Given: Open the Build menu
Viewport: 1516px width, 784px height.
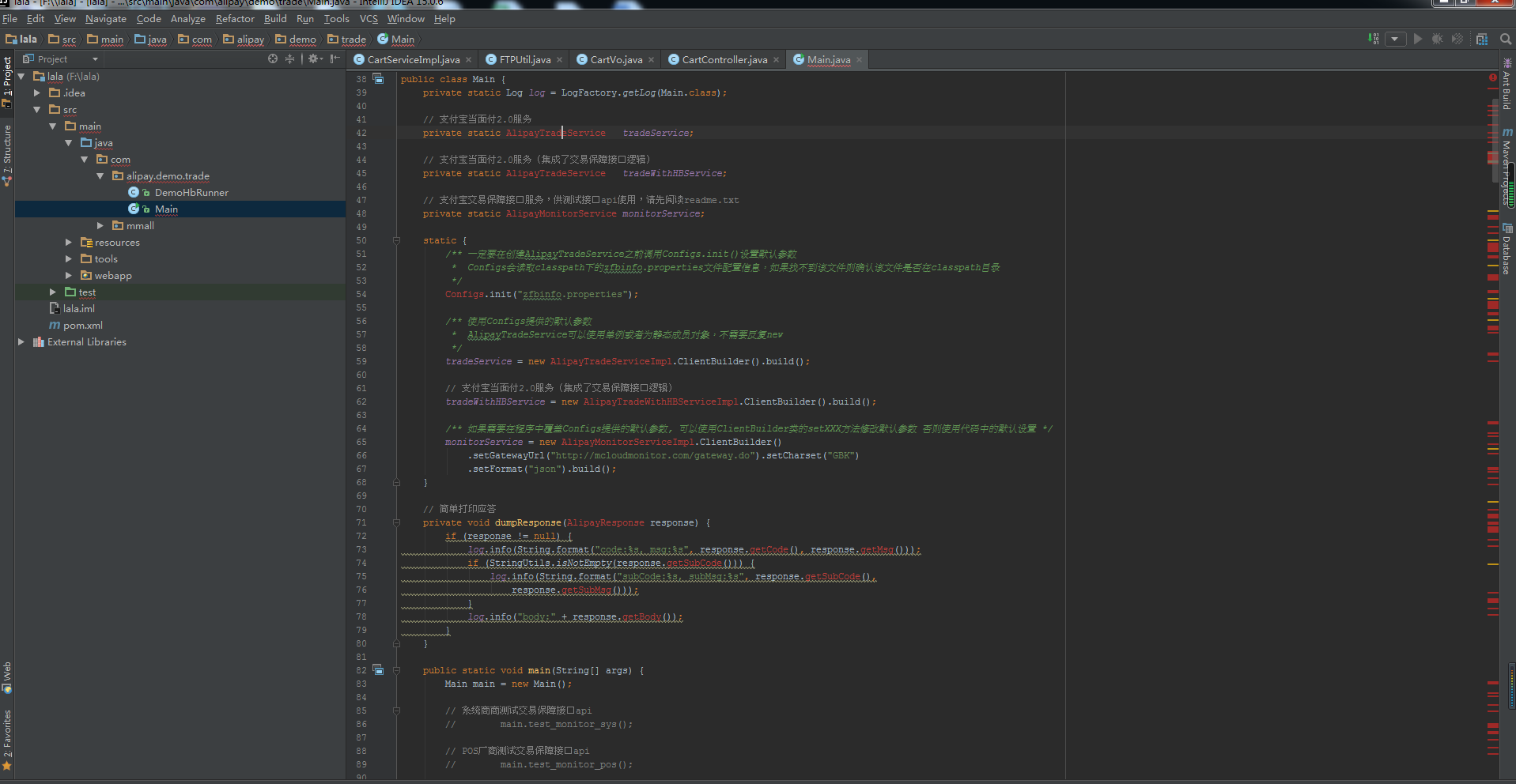Looking at the screenshot, I should pyautogui.click(x=275, y=19).
